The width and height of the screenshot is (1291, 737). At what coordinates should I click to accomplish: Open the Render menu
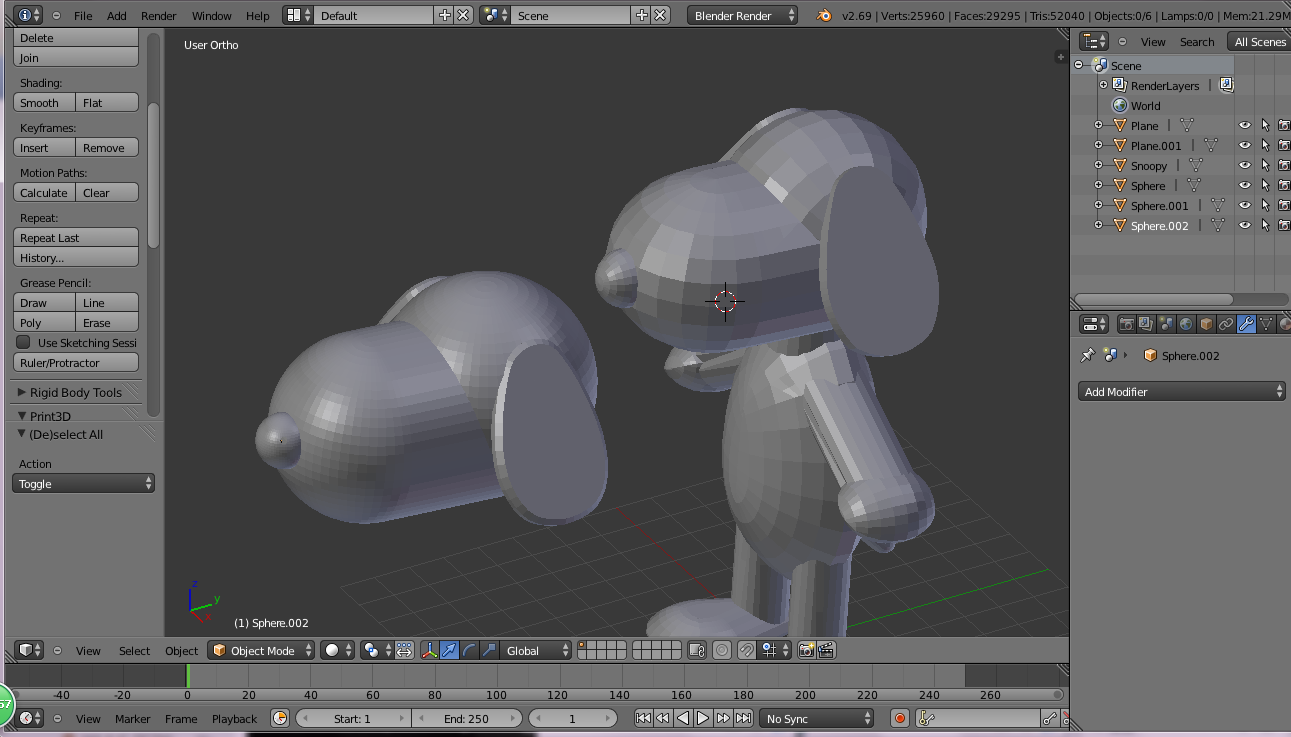(158, 15)
